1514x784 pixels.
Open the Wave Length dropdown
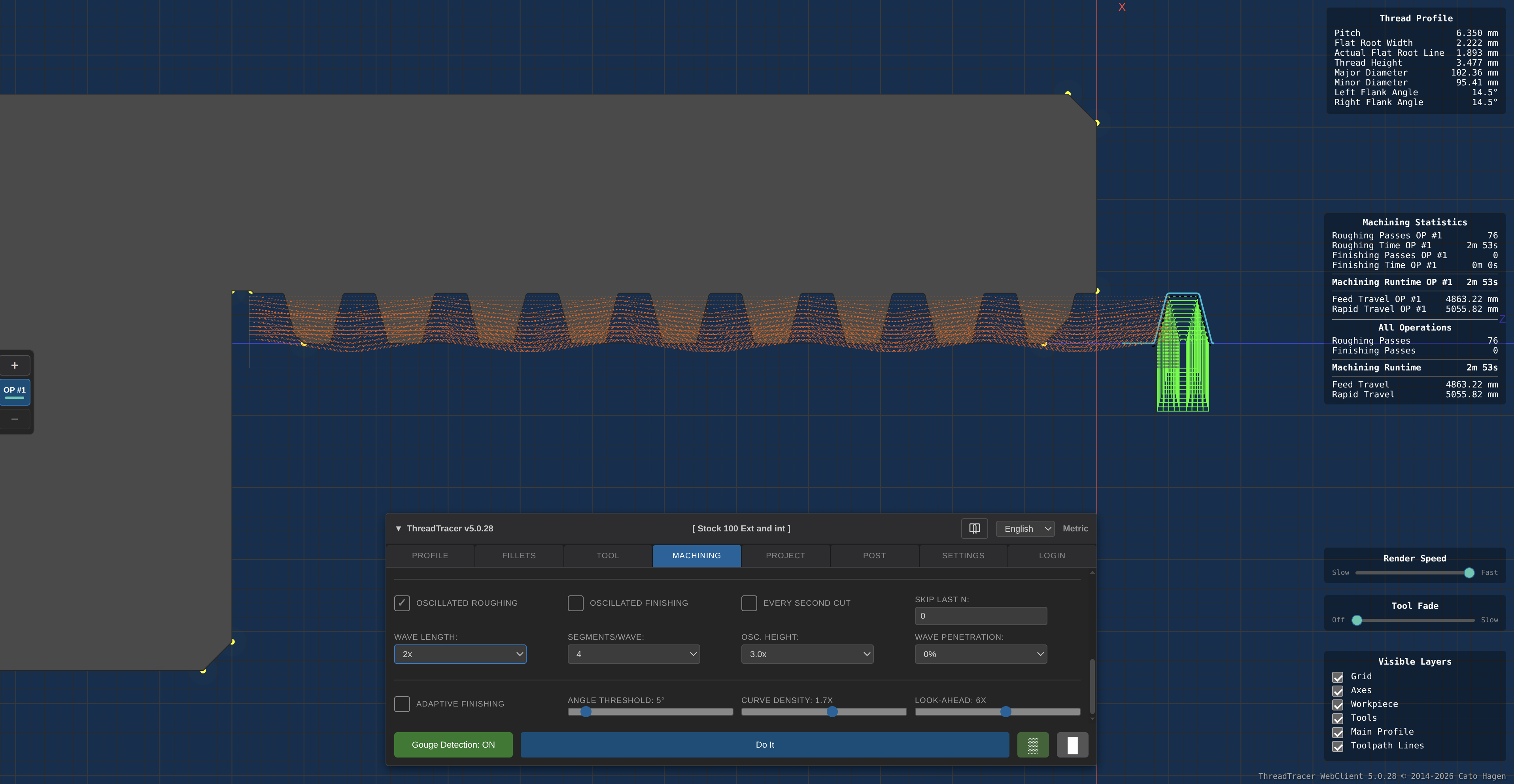(x=460, y=654)
